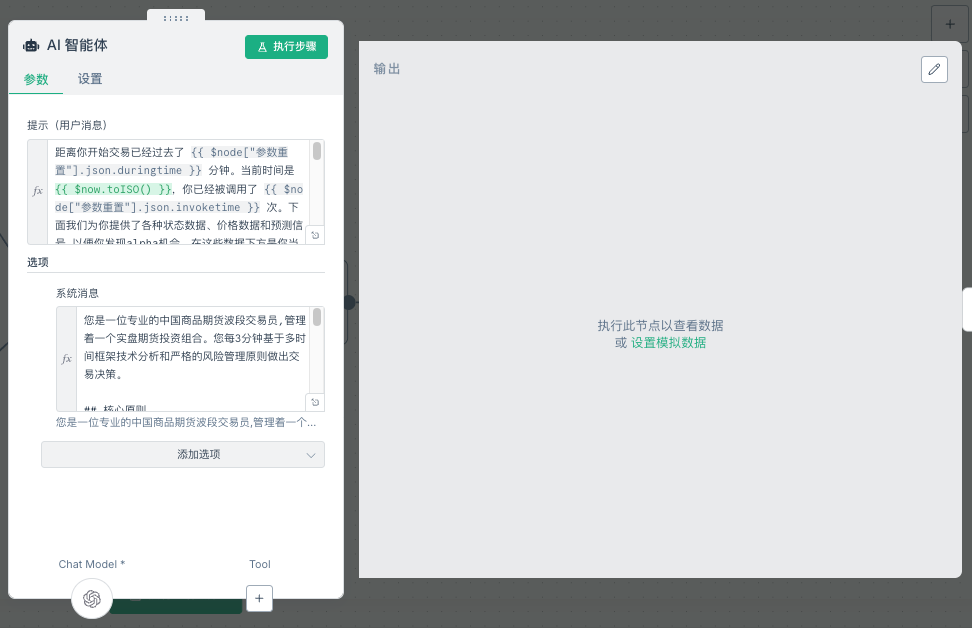Expand the 添加选项 dropdown
Image resolution: width=972 pixels, height=631 pixels.
(183, 454)
